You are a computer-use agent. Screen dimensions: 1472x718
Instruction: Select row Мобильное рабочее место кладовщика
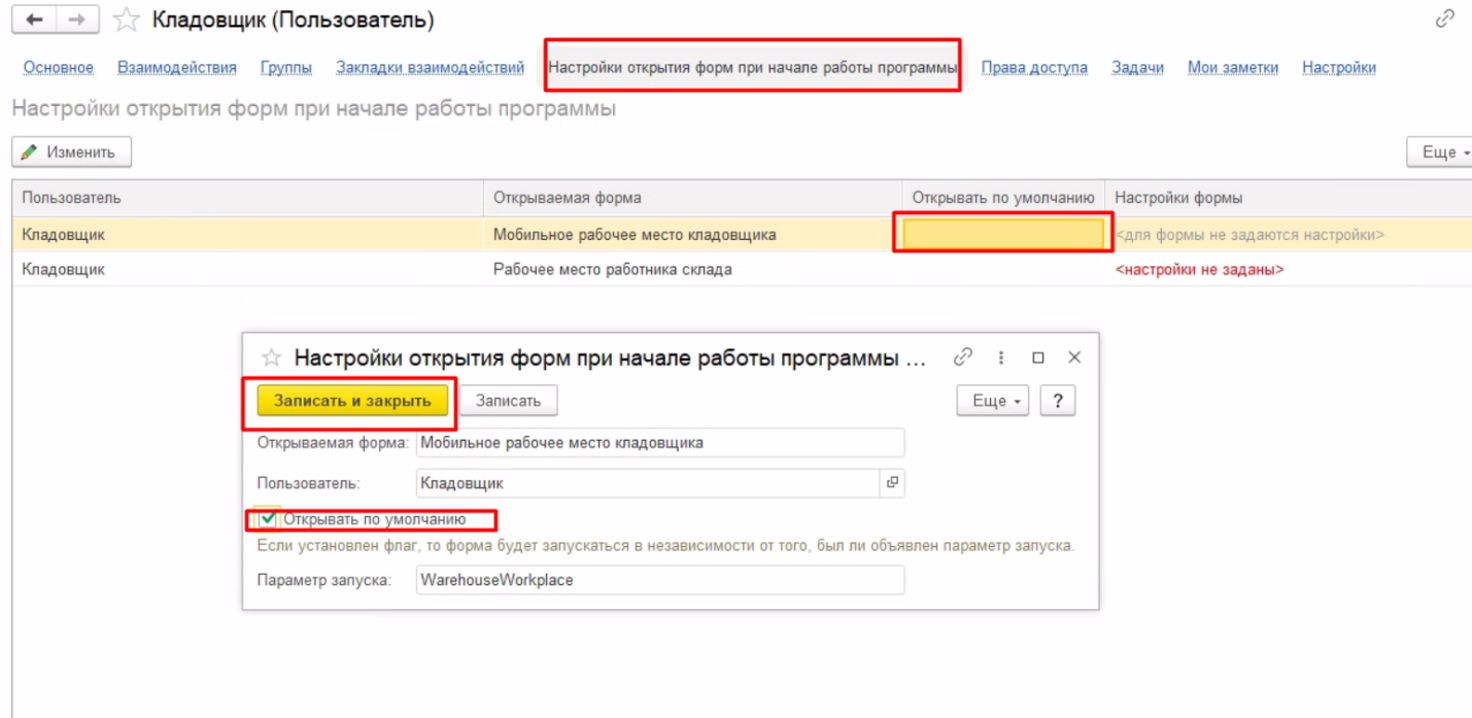point(742,235)
